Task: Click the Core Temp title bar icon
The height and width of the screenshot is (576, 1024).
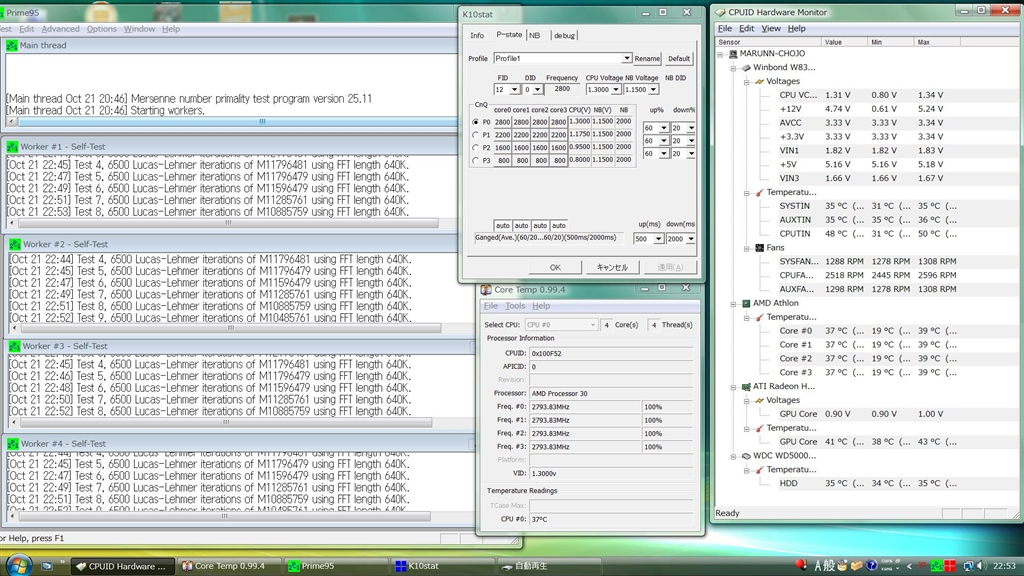Action: coord(487,290)
